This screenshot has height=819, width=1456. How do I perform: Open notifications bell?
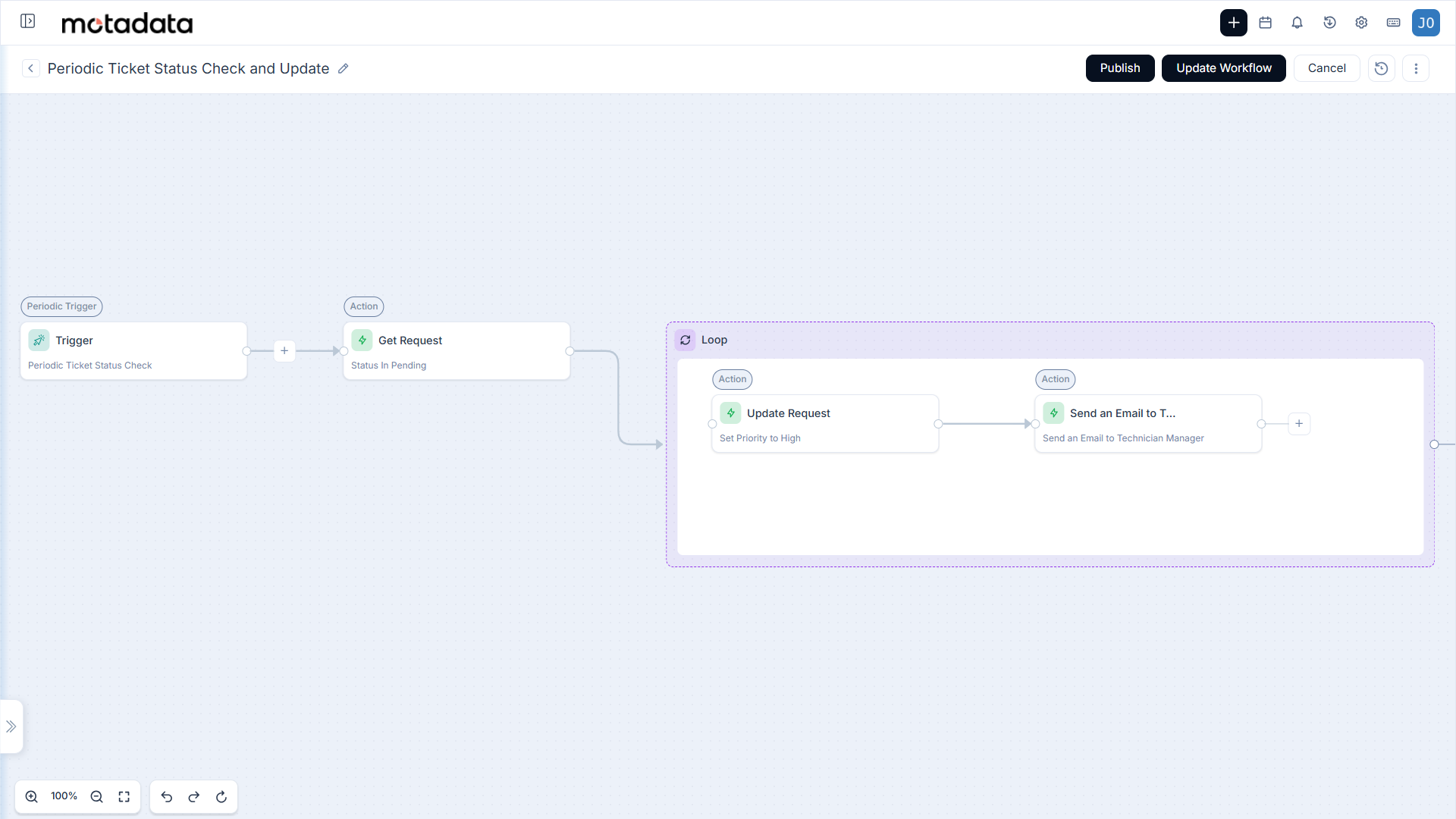coord(1297,23)
